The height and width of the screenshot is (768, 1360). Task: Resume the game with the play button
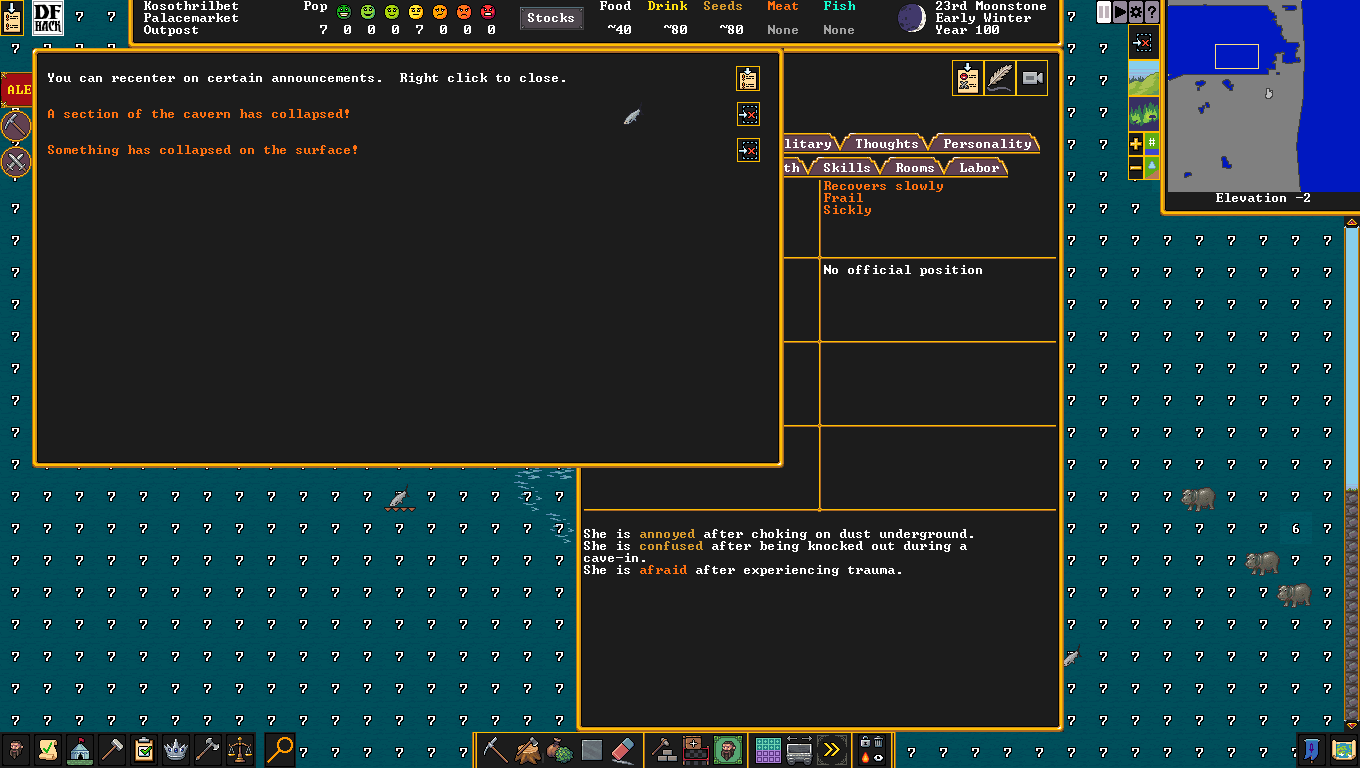point(1120,12)
